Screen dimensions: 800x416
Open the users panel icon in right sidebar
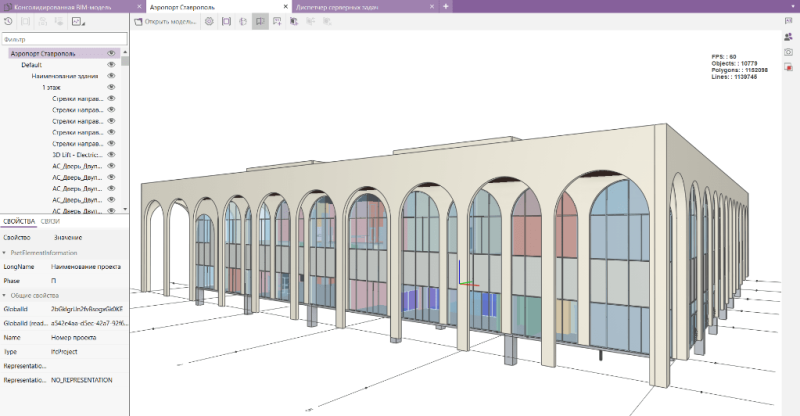point(788,36)
